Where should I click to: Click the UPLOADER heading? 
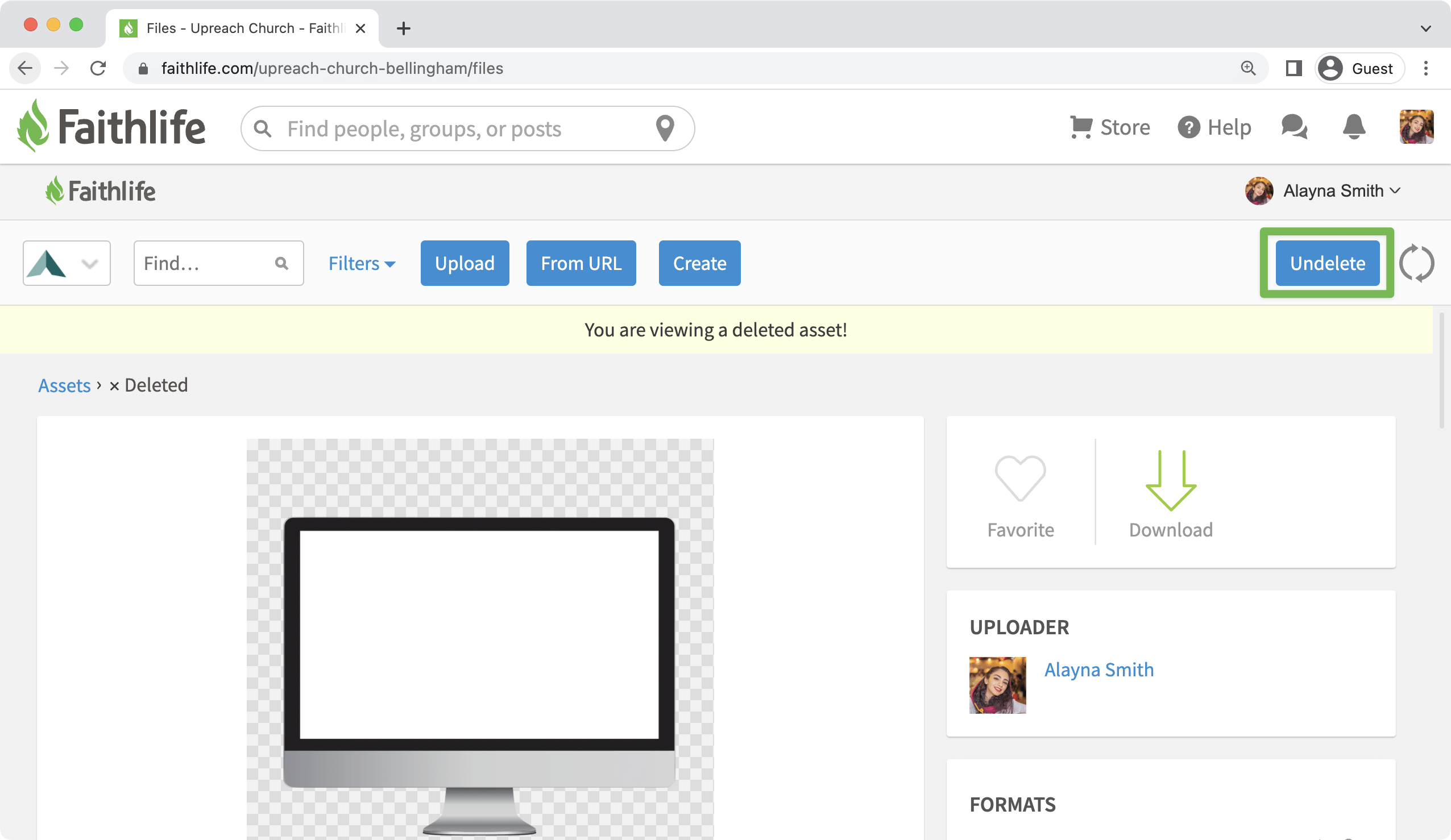pyautogui.click(x=1019, y=627)
